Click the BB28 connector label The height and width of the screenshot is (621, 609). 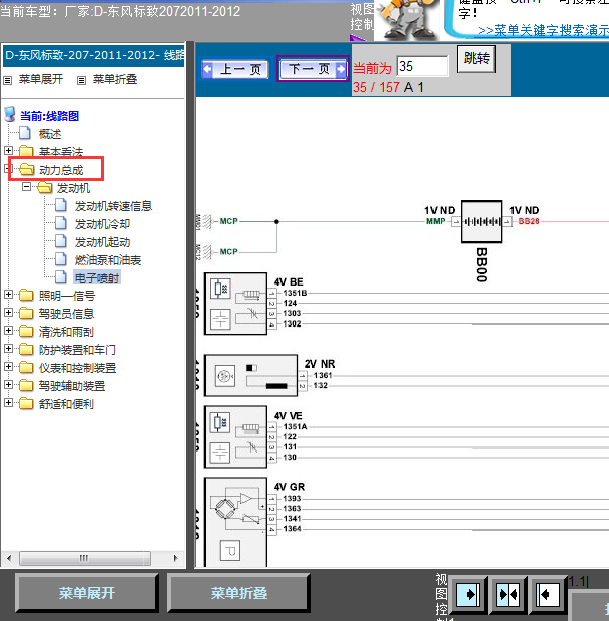tap(529, 221)
